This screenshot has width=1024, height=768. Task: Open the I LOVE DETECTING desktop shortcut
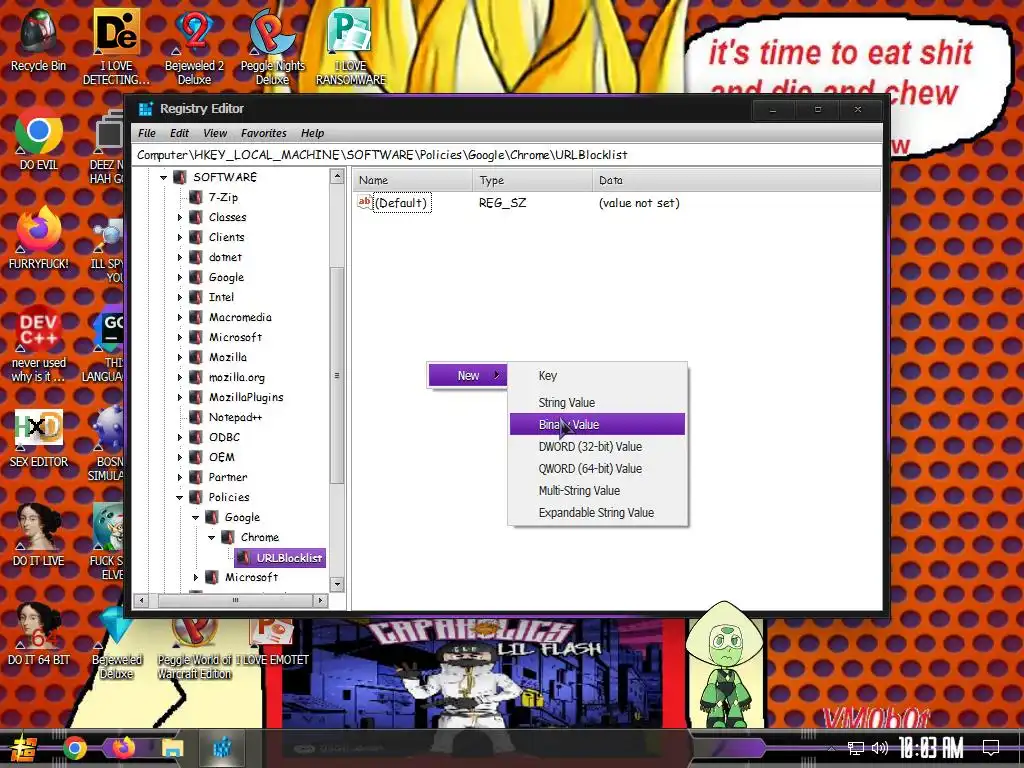tap(116, 46)
